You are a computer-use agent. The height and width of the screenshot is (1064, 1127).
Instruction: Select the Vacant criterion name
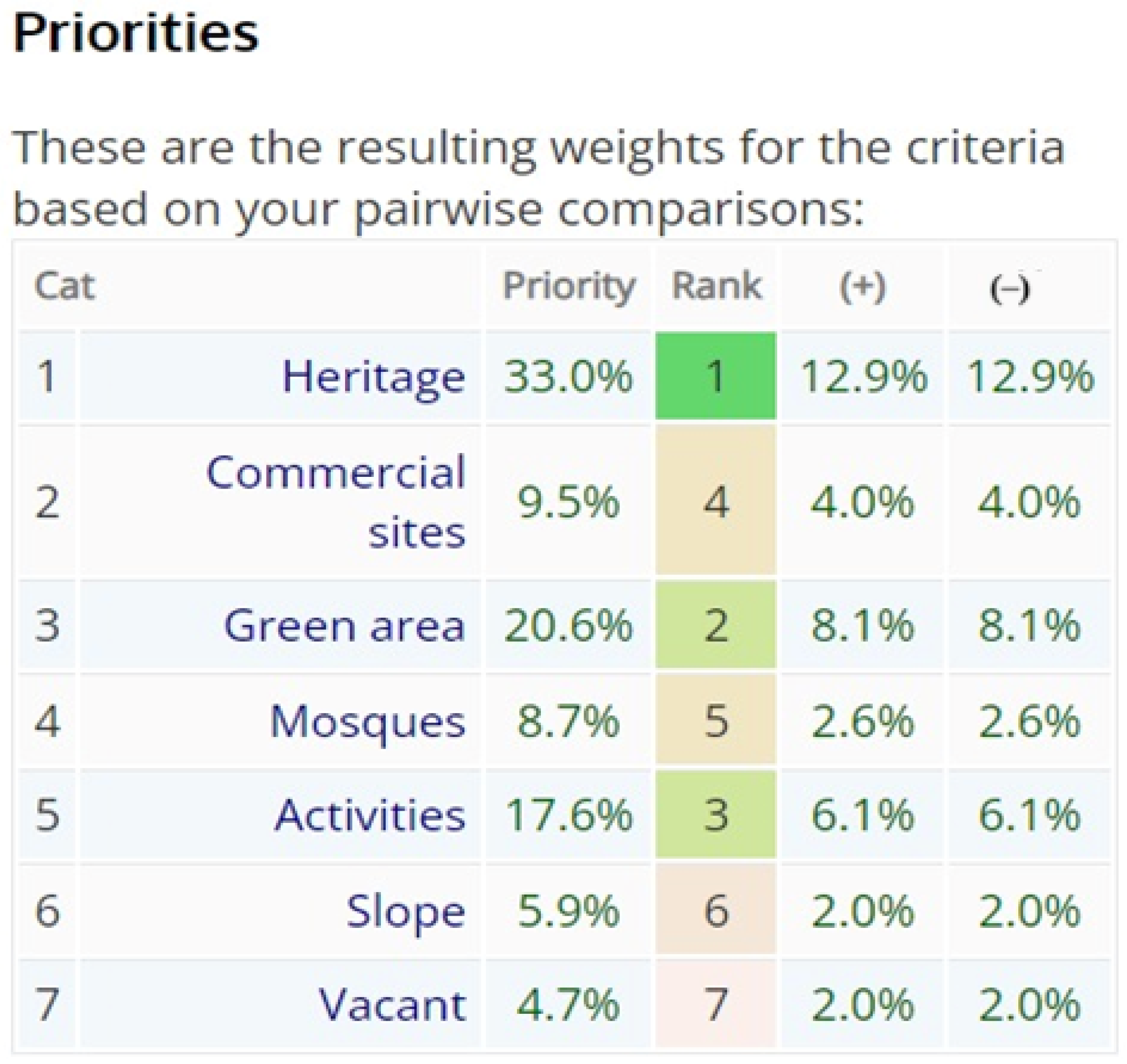point(392,1004)
